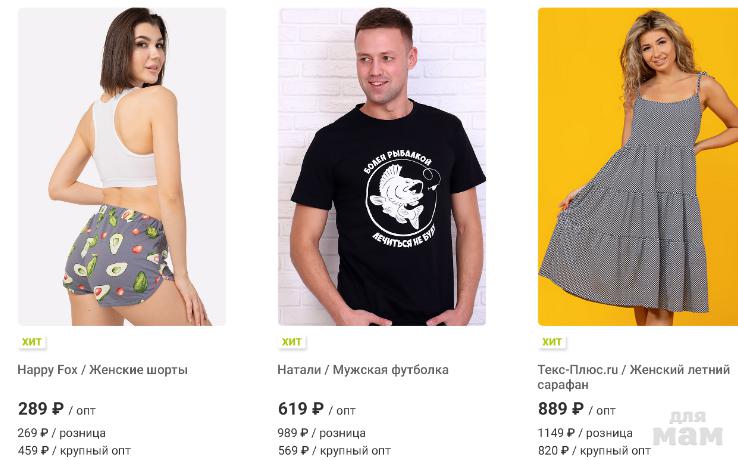
Task: Open the Натали / Мужская футболка link
Action: tap(363, 370)
